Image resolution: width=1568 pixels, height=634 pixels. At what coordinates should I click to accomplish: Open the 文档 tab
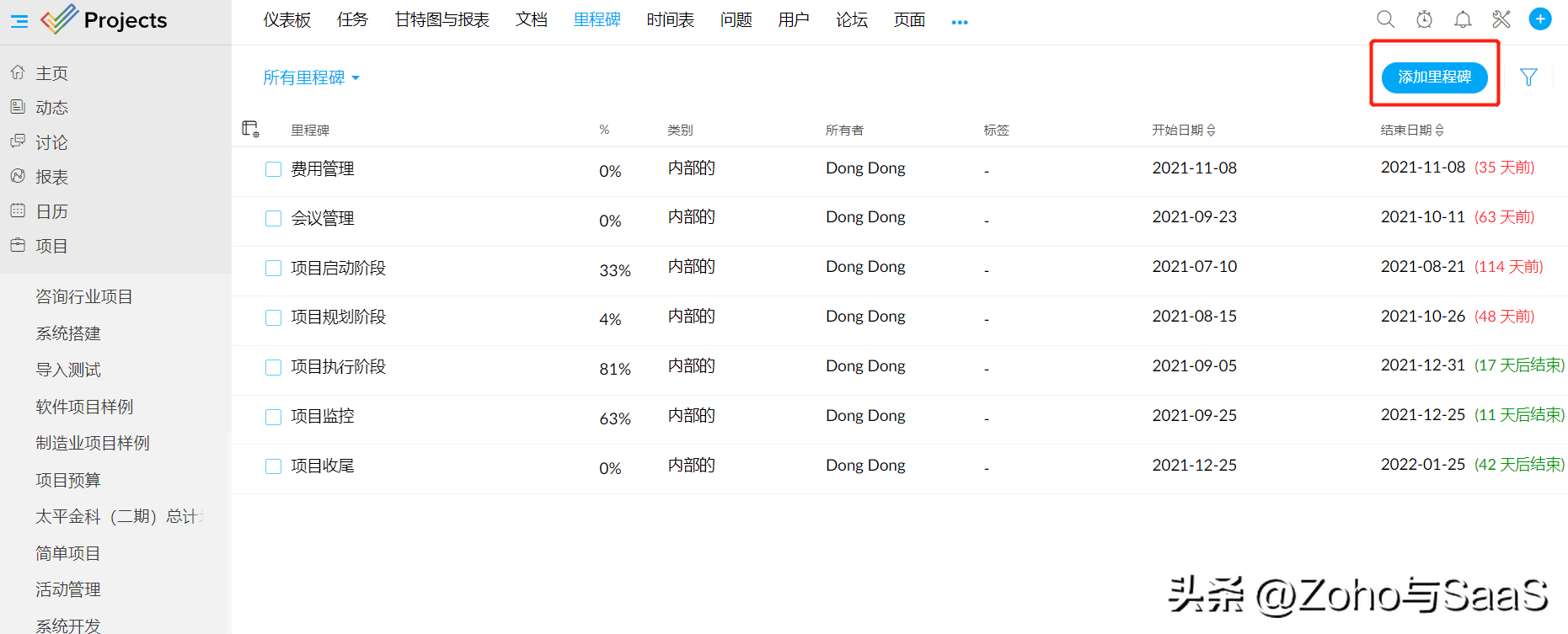point(531,19)
